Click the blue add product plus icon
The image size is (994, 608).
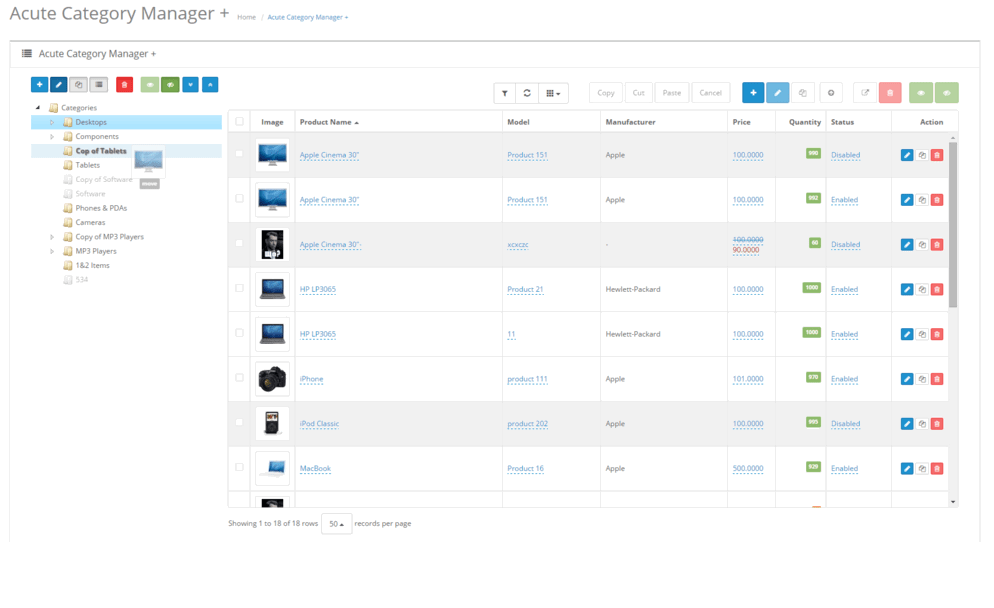[753, 93]
